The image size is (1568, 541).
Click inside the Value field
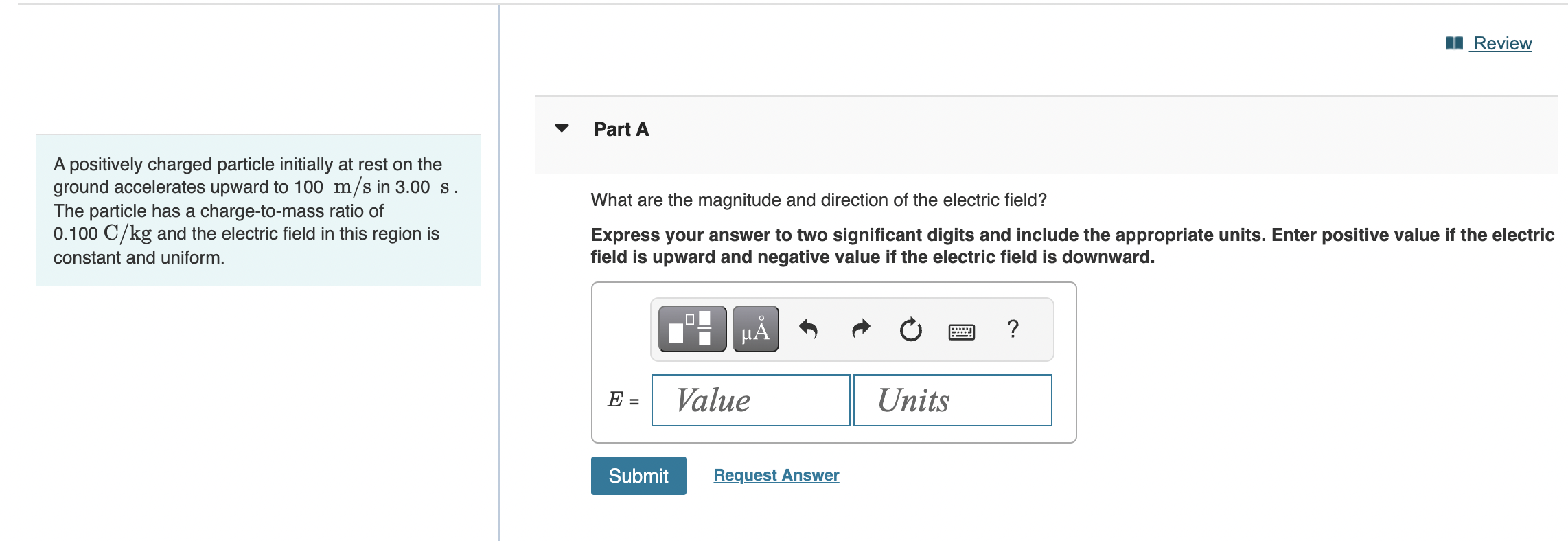pos(750,400)
